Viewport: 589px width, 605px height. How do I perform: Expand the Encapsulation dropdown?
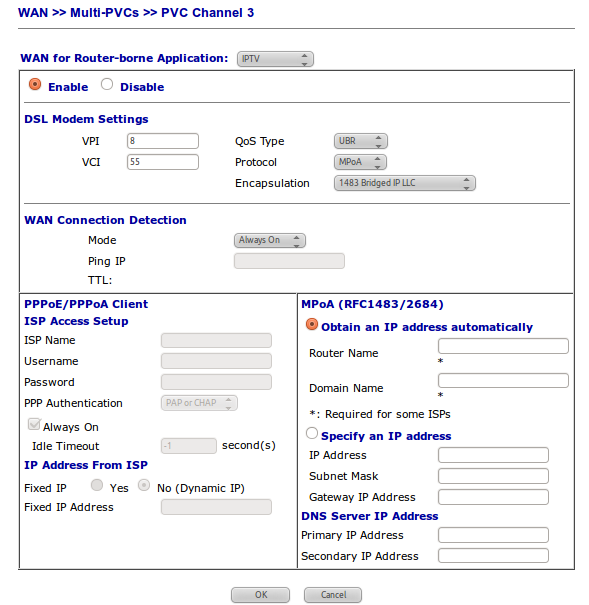(x=405, y=183)
